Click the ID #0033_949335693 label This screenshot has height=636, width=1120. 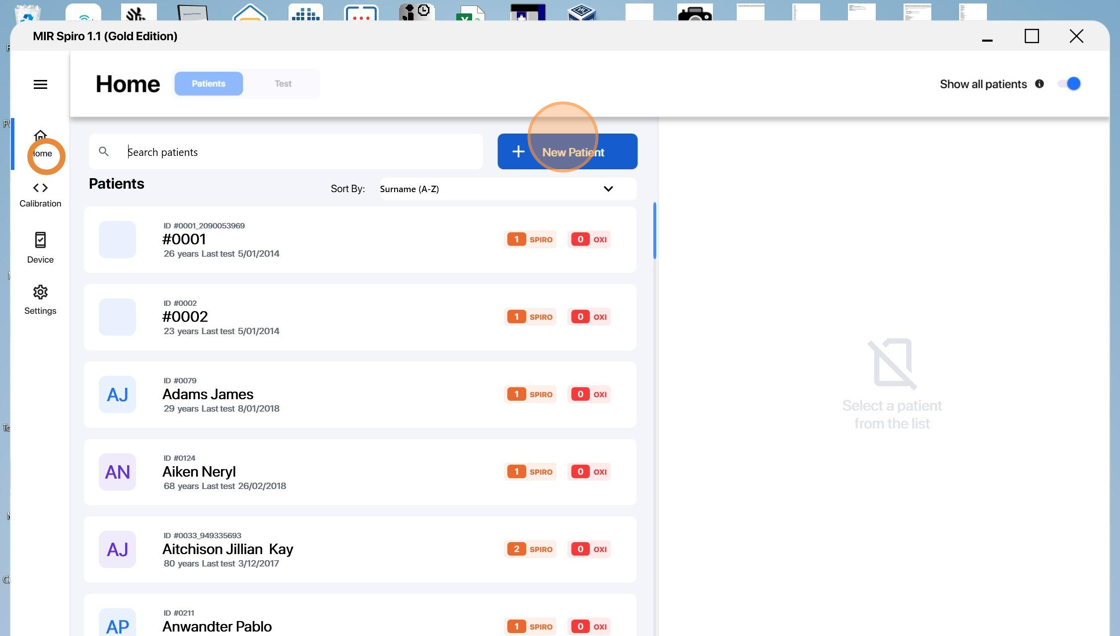click(x=202, y=536)
